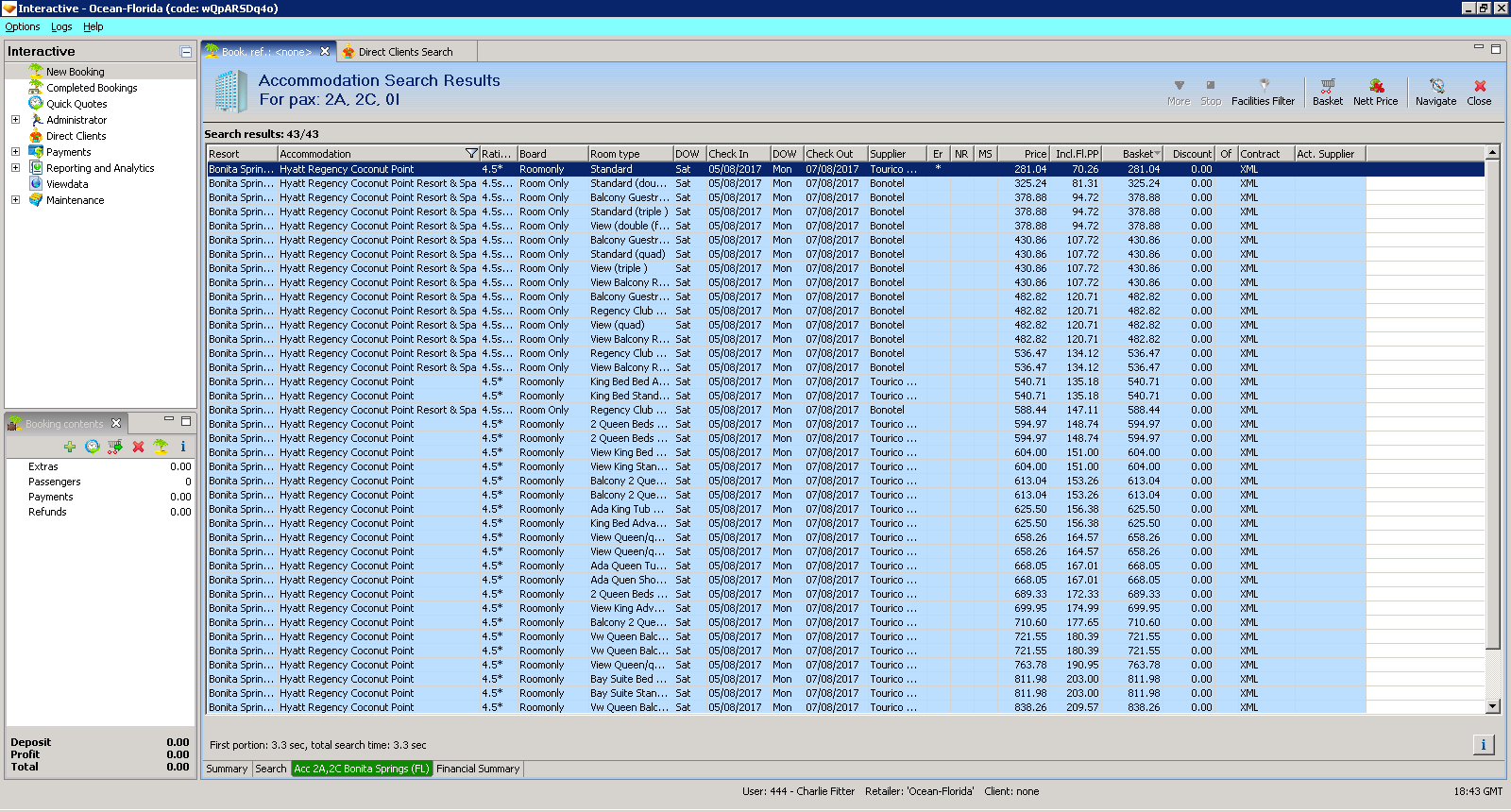1511x812 pixels.
Task: Click the More results arrow button
Action: click(x=1179, y=92)
